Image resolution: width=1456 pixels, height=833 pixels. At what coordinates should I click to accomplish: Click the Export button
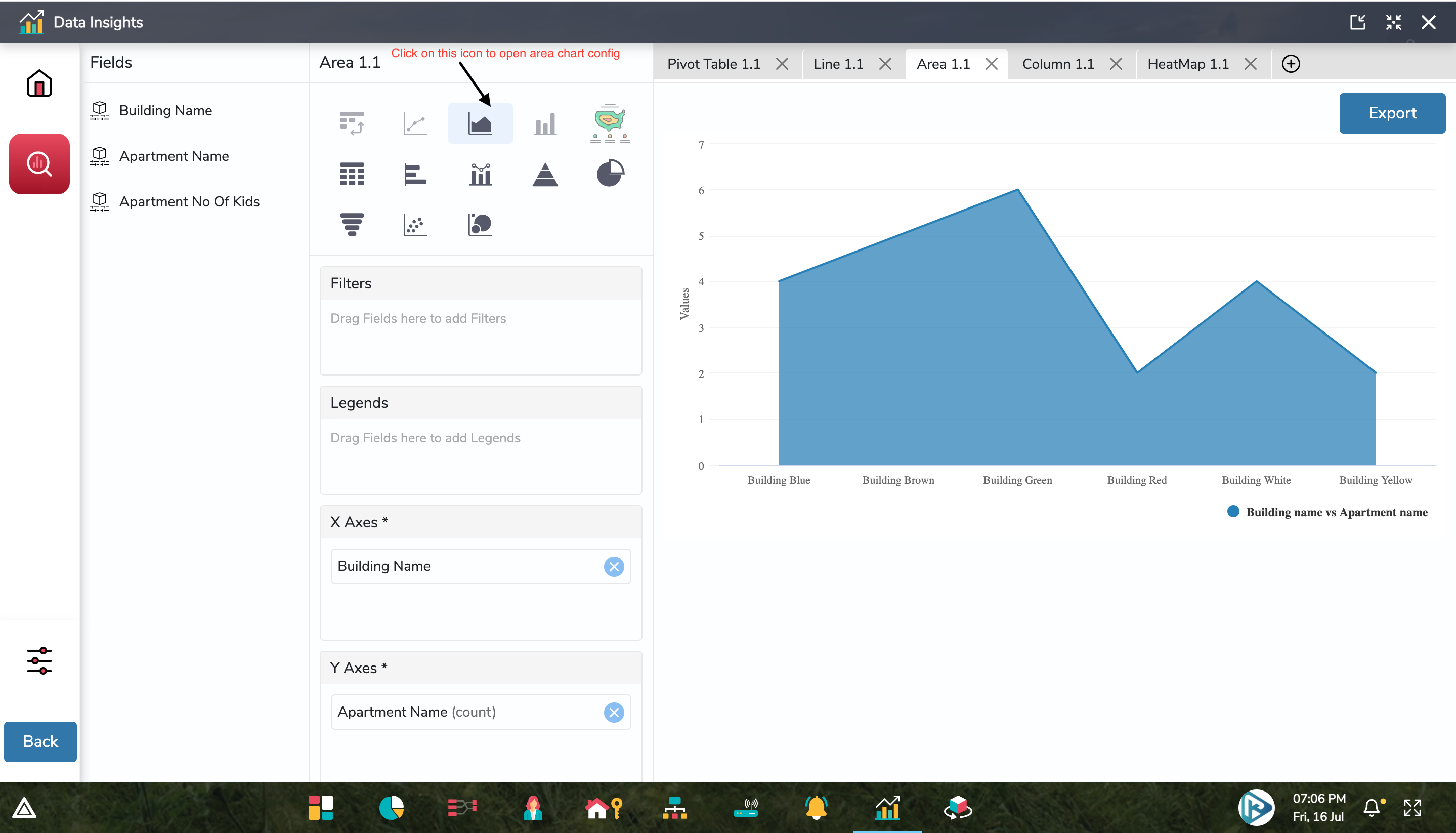1391,113
